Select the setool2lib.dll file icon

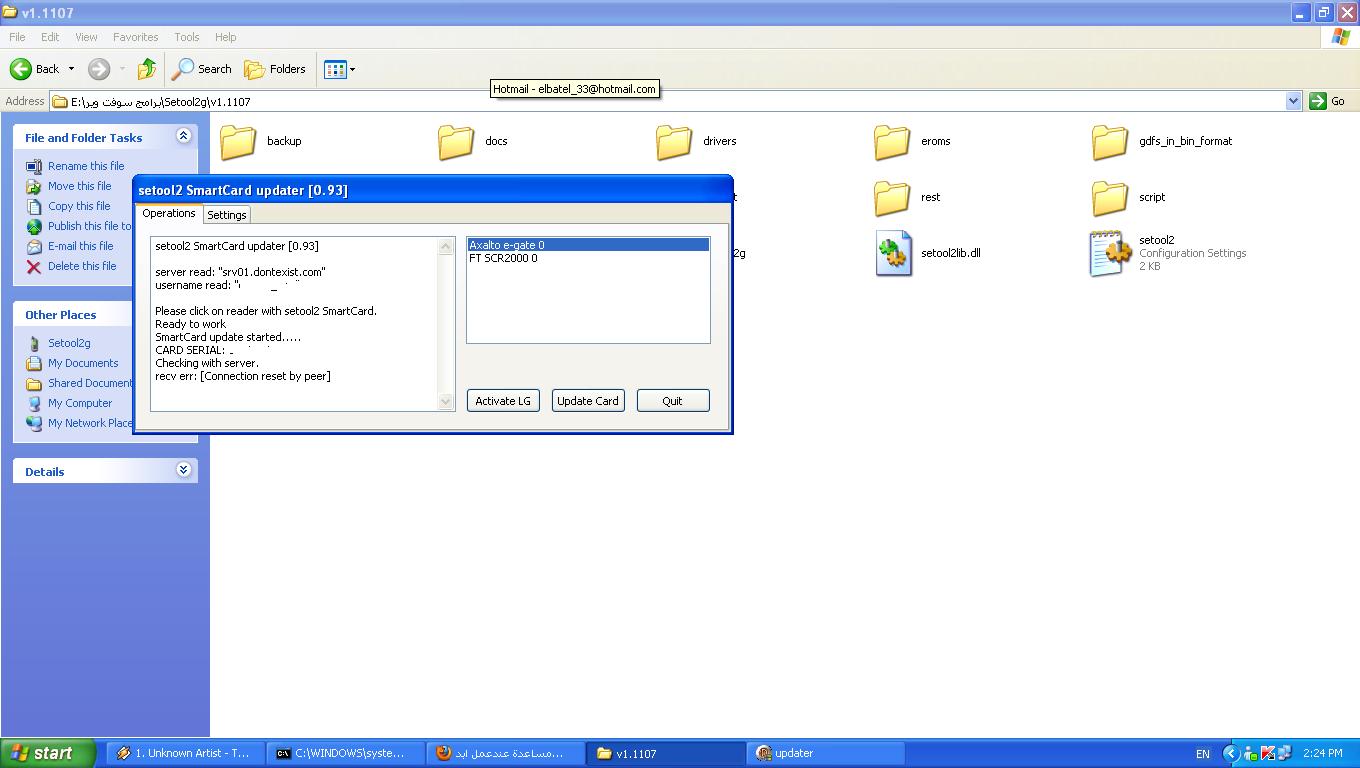point(893,254)
